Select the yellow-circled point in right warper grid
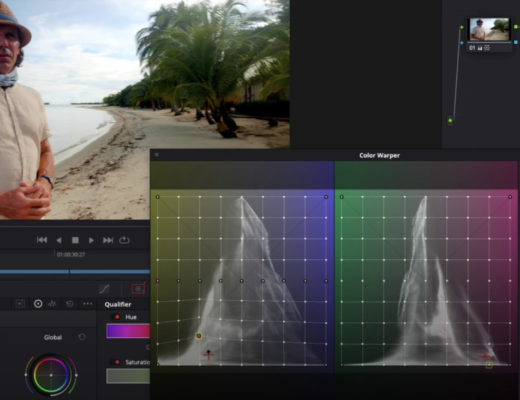Viewport: 520px width, 400px height. click(x=489, y=365)
